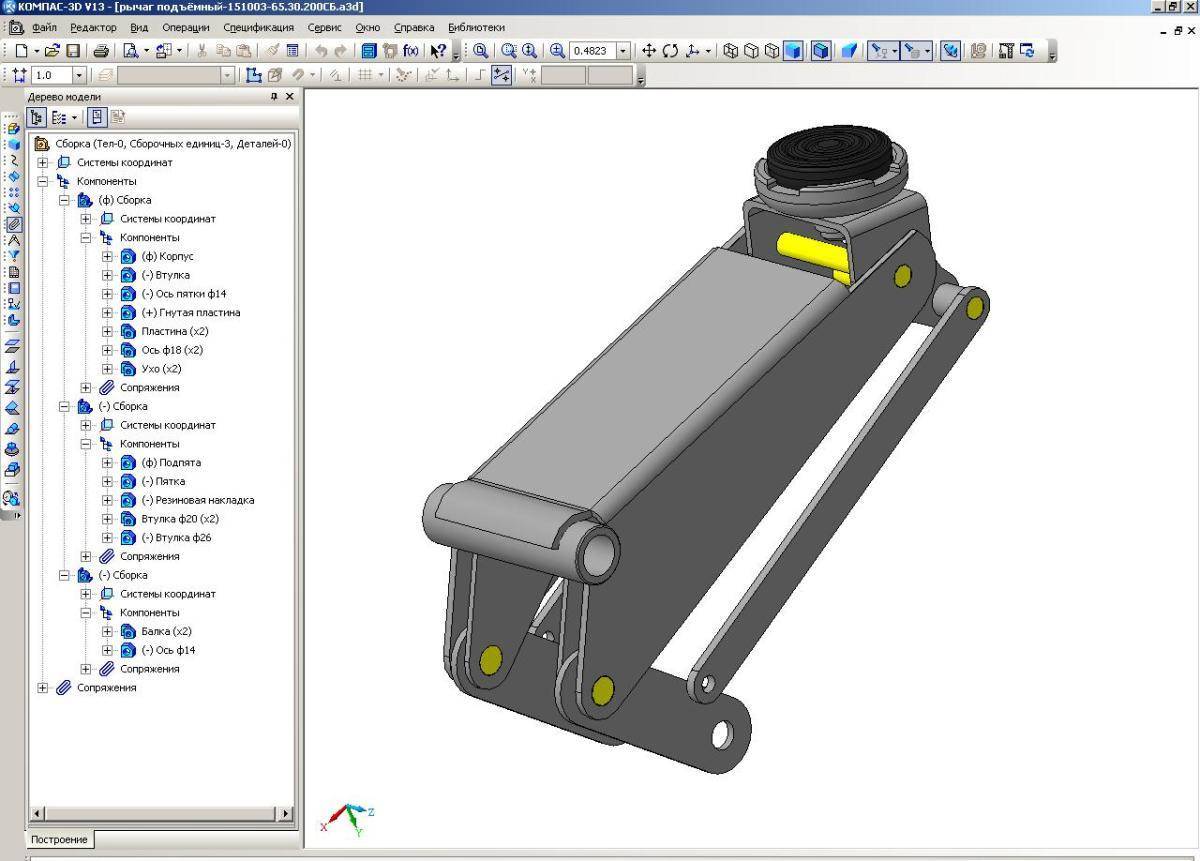The image size is (1200, 861).
Task: Expand the top-level Системы координат node
Action: 42,162
